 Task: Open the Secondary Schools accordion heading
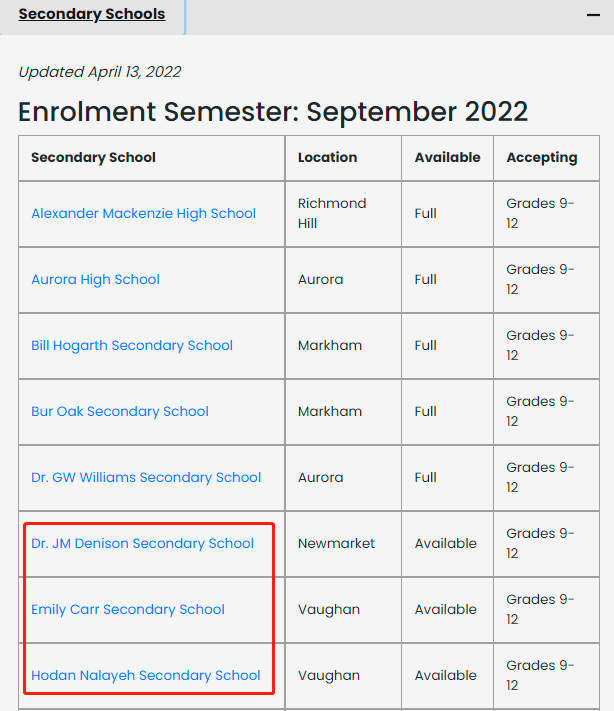[x=92, y=14]
